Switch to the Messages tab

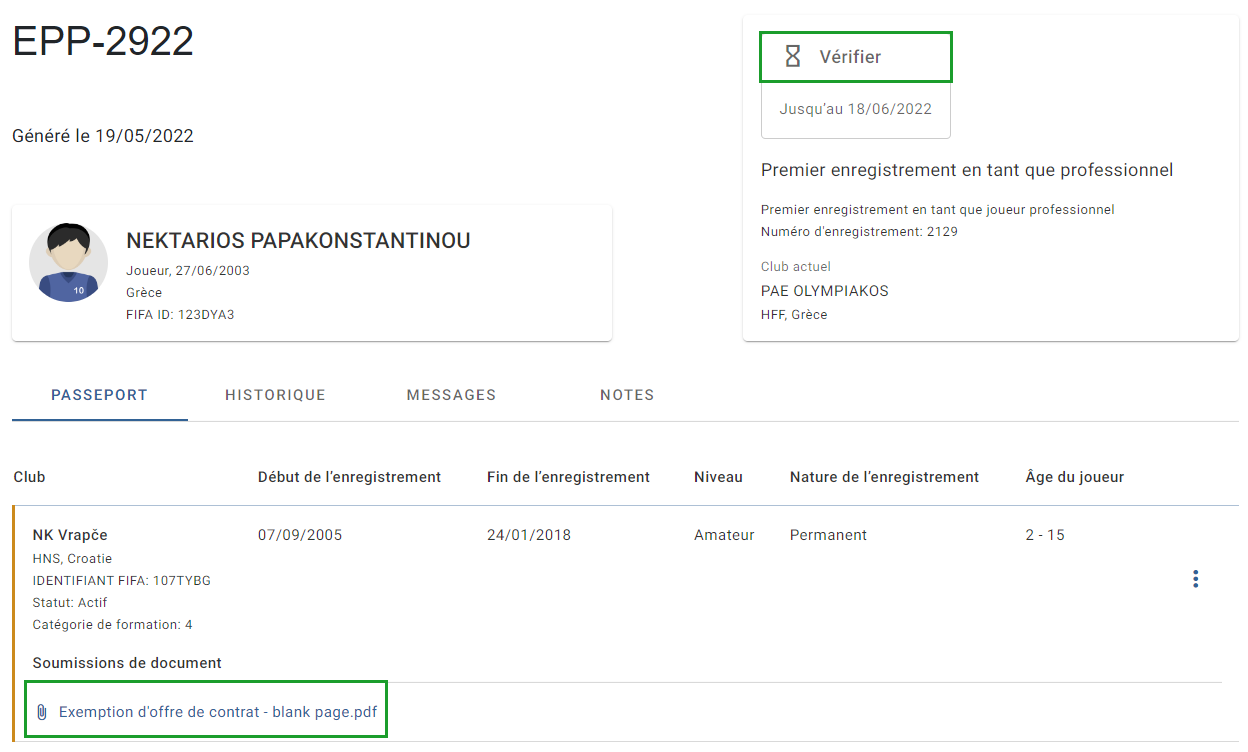451,395
